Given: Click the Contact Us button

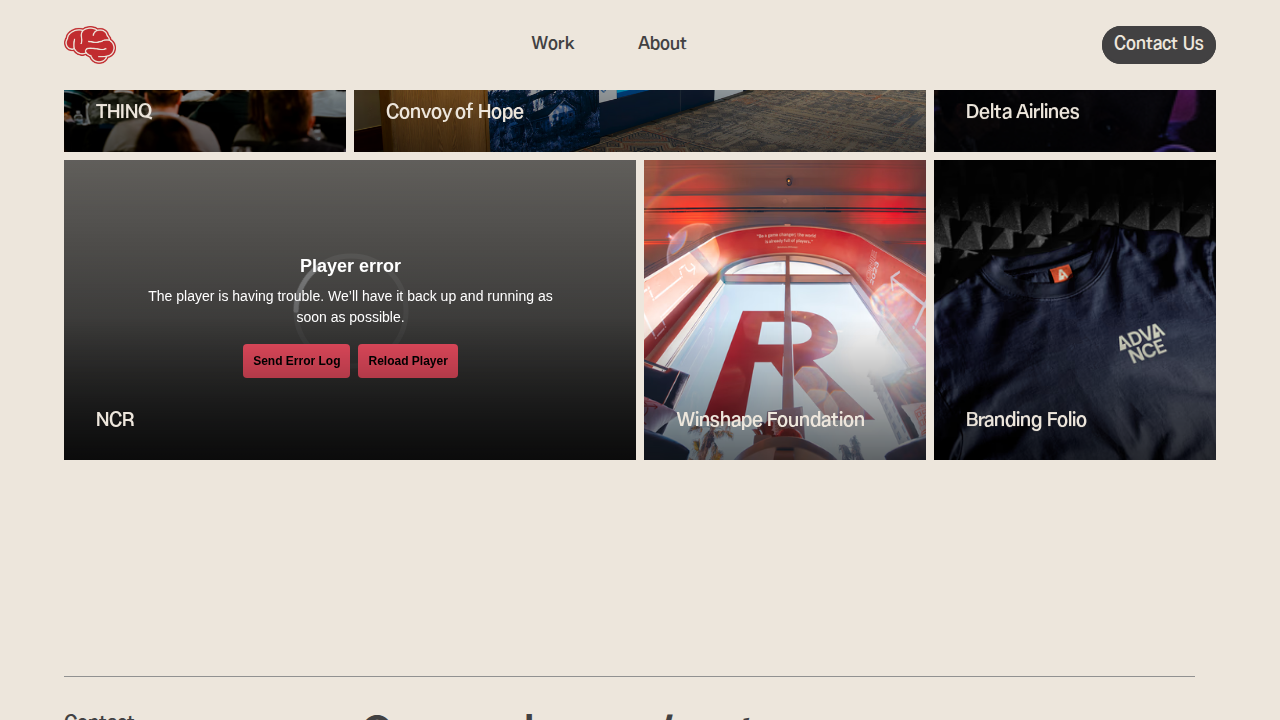Looking at the screenshot, I should coord(1159,45).
